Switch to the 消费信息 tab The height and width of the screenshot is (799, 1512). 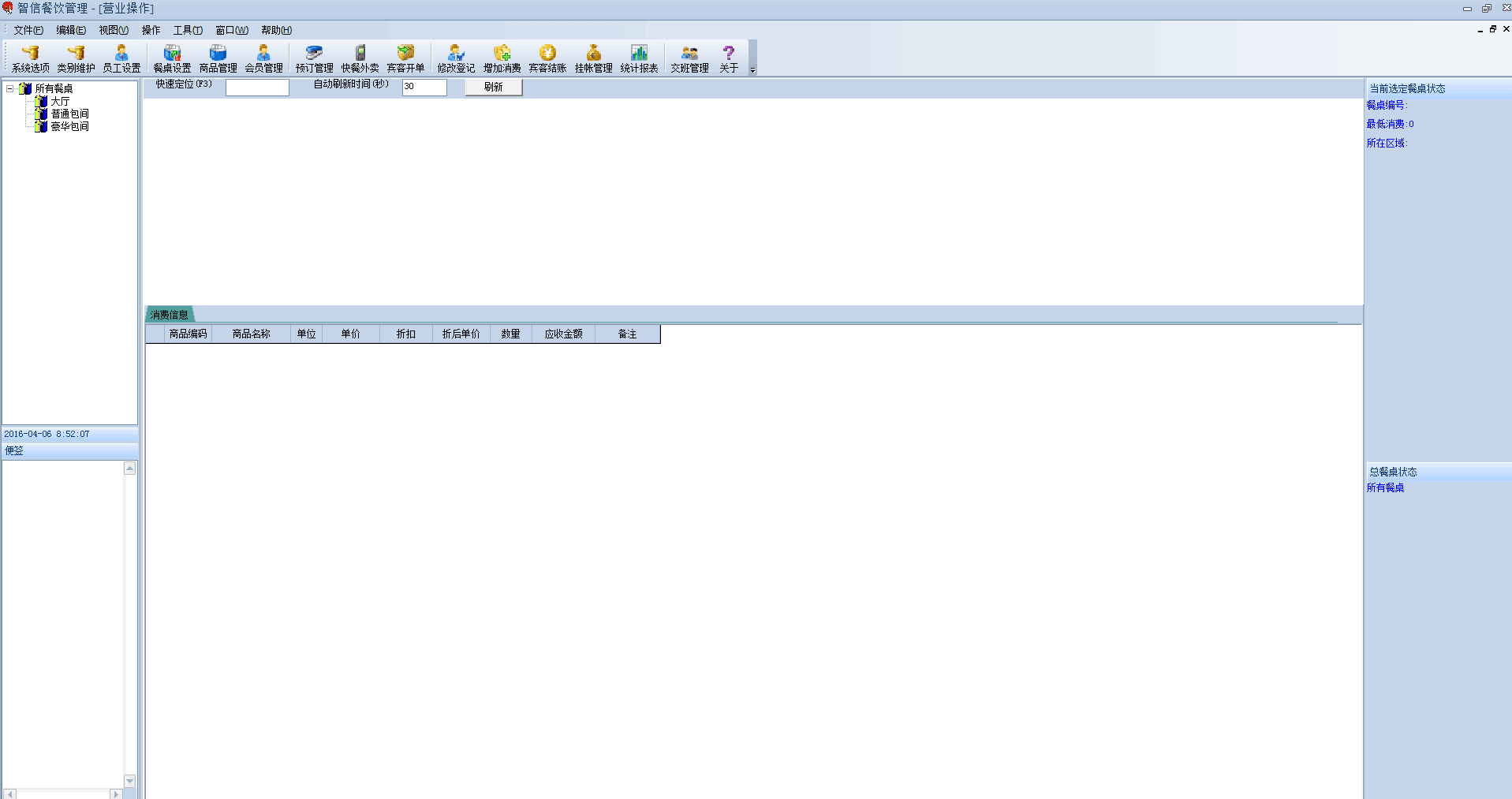(x=170, y=315)
